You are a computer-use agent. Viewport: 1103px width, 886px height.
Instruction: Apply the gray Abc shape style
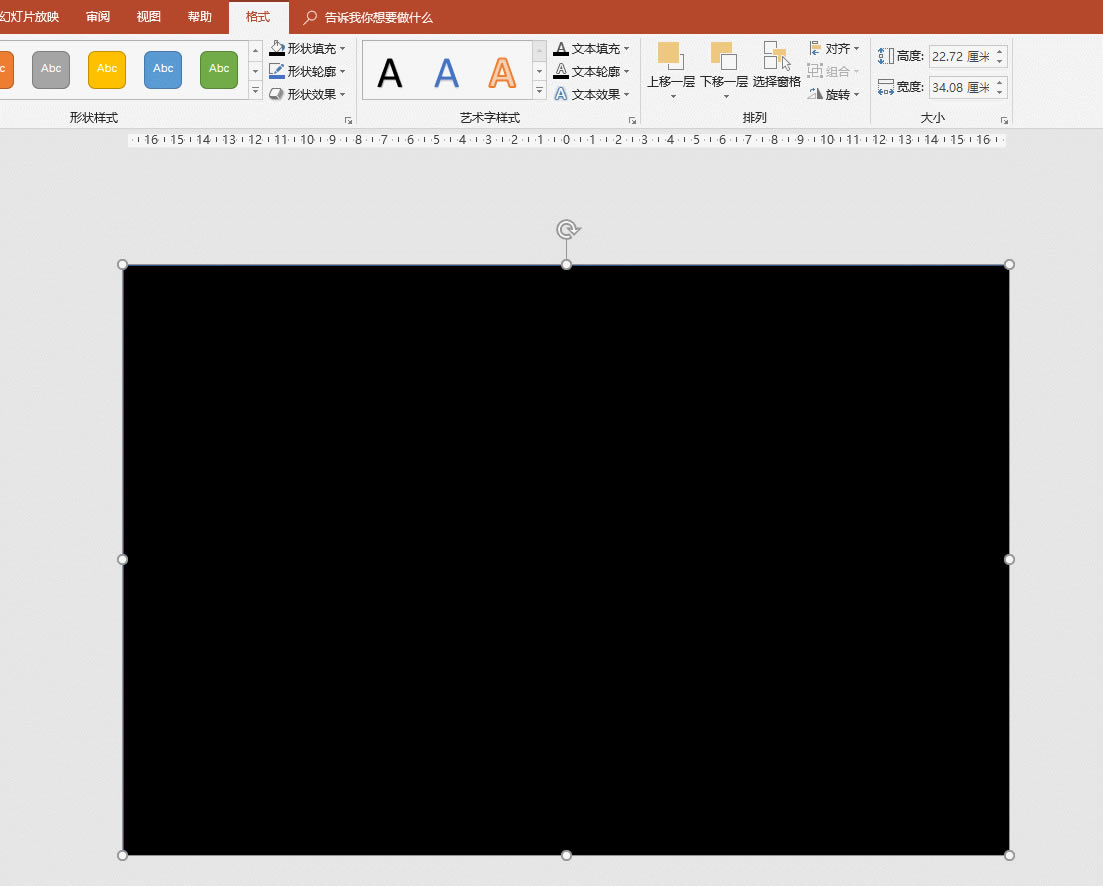click(x=51, y=69)
